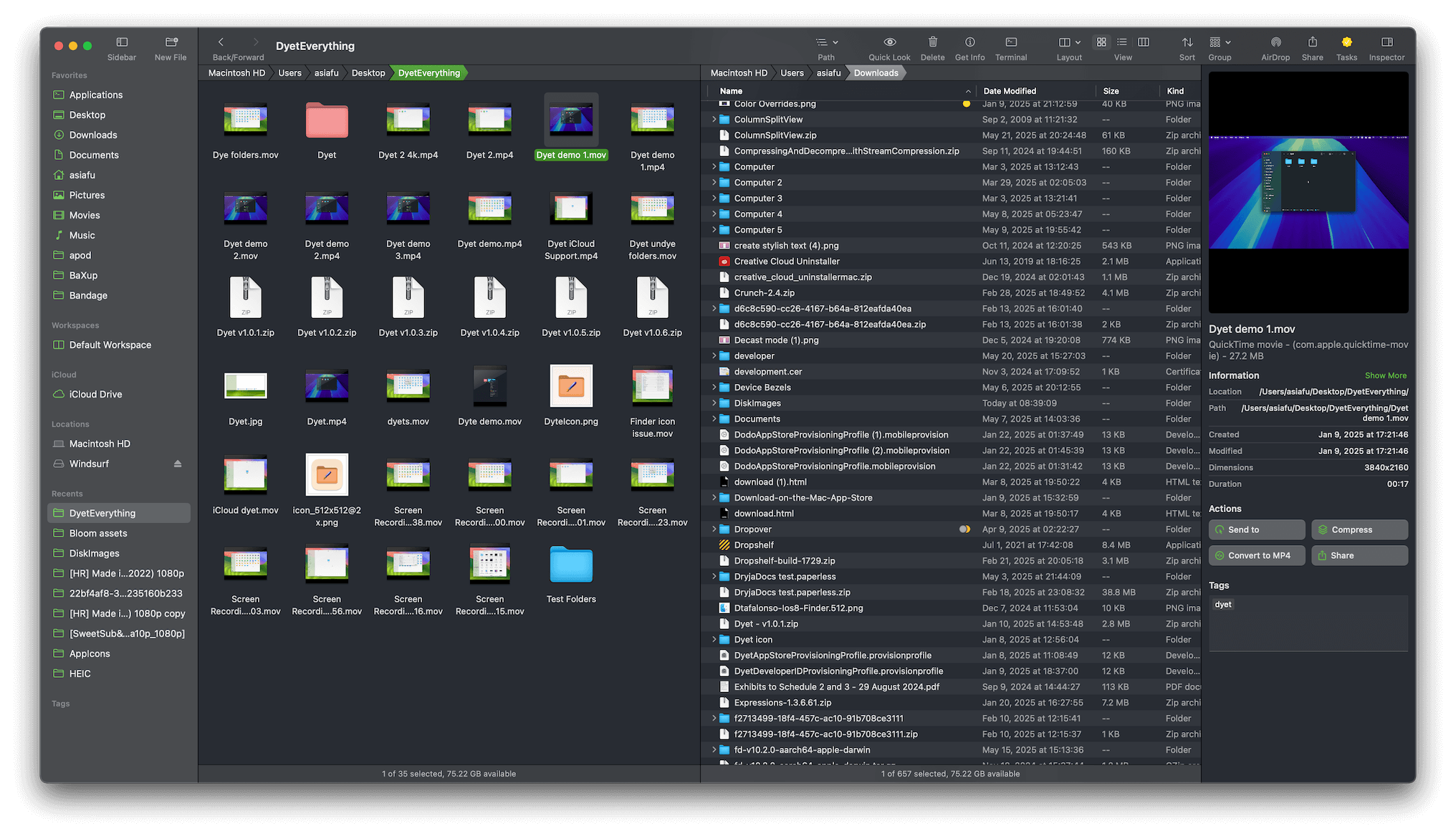The width and height of the screenshot is (1456, 836).
Task: Click Show More in the Information section
Action: 1385,375
